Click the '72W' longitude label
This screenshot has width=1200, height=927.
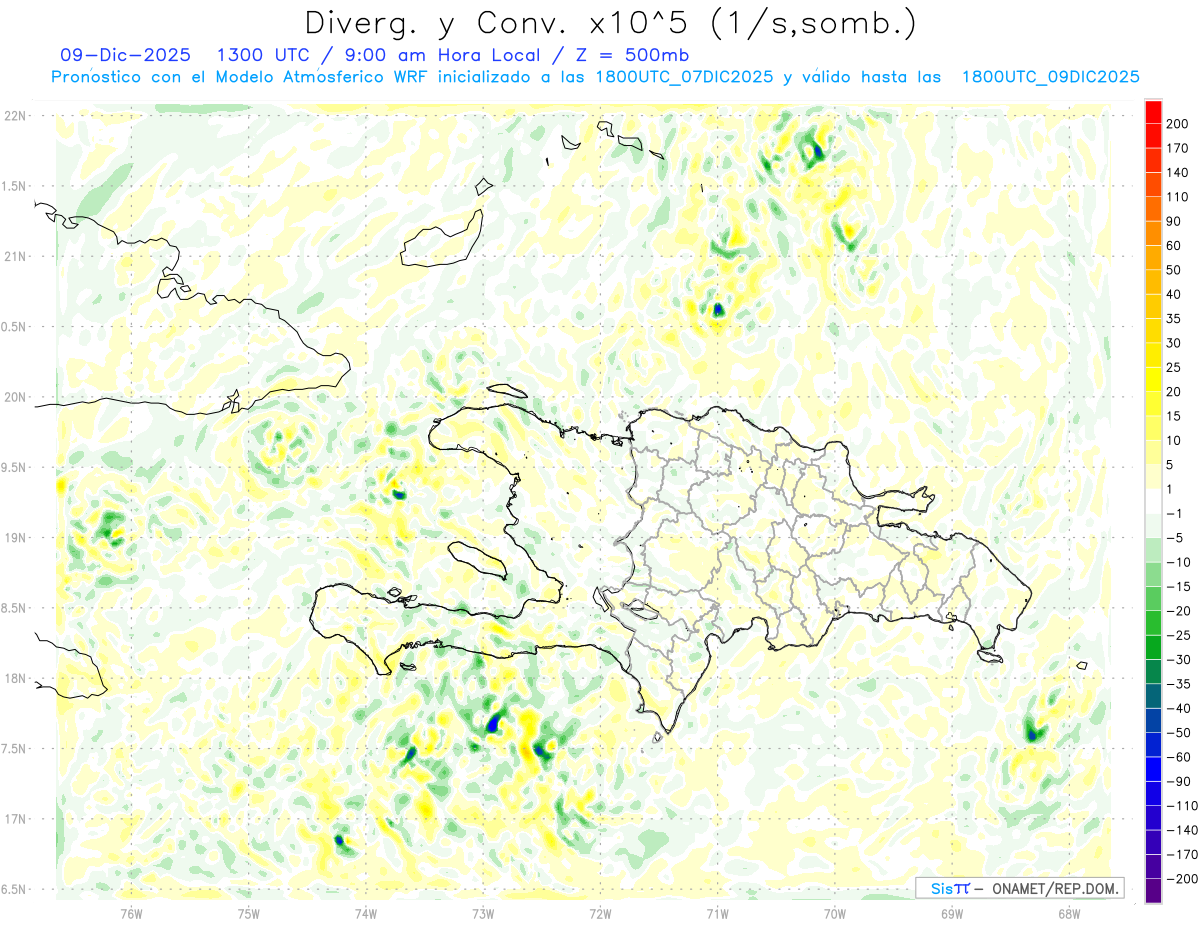point(600,913)
